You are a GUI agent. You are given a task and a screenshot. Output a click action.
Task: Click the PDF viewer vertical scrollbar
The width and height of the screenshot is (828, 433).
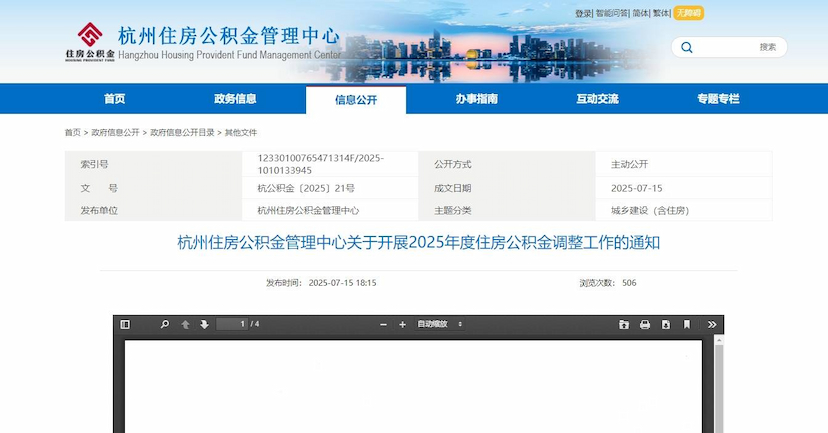click(x=719, y=385)
